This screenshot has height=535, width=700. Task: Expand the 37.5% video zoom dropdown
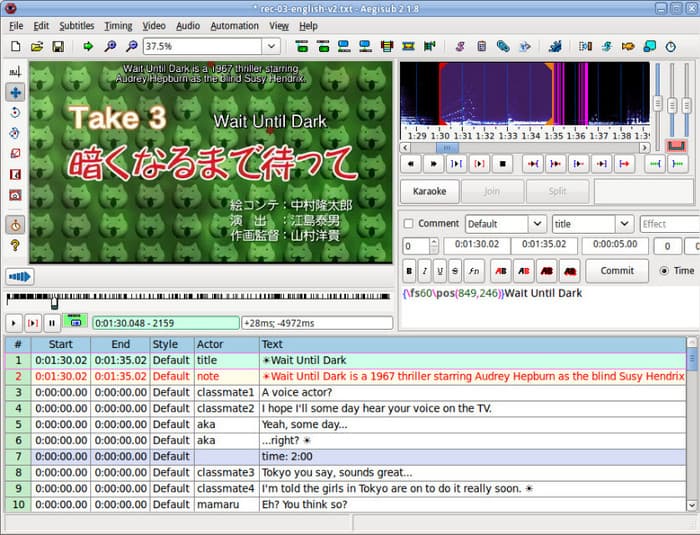click(271, 46)
